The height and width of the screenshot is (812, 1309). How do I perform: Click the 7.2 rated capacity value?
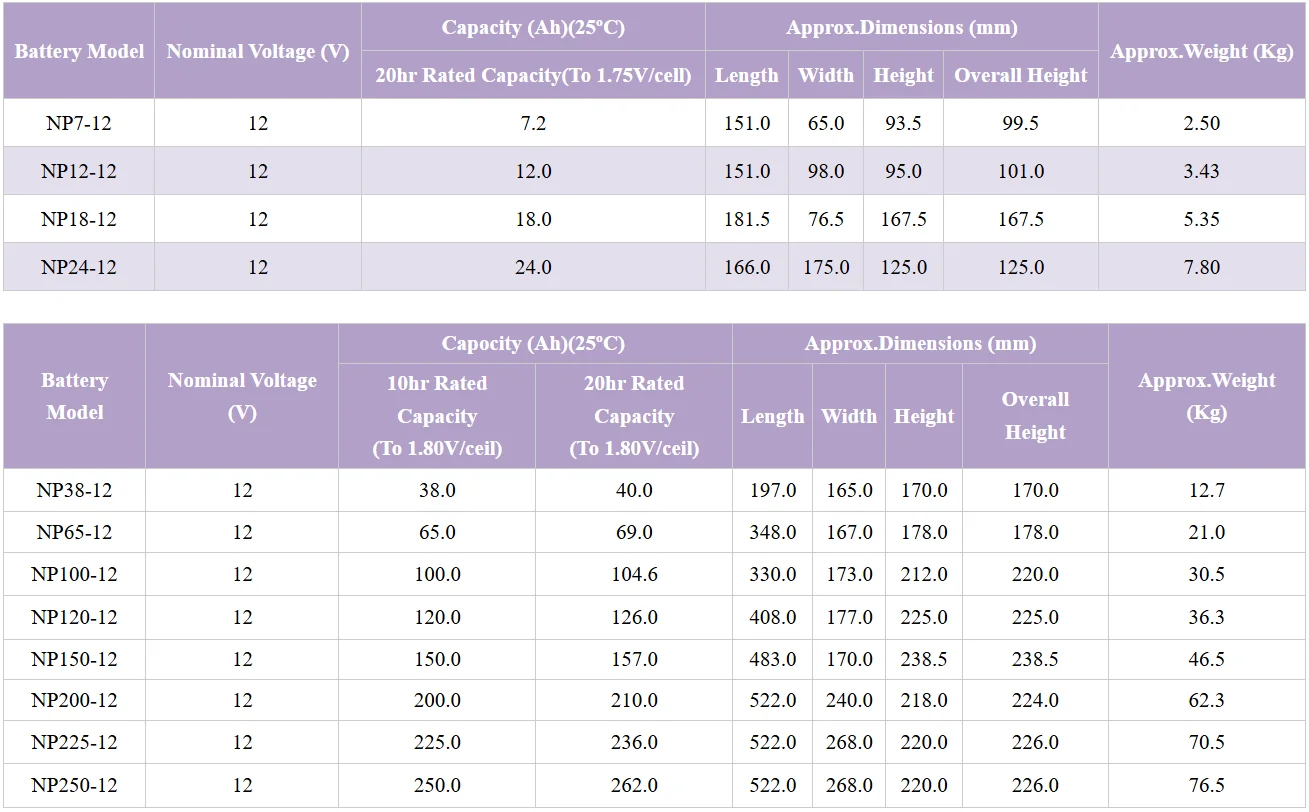(533, 123)
